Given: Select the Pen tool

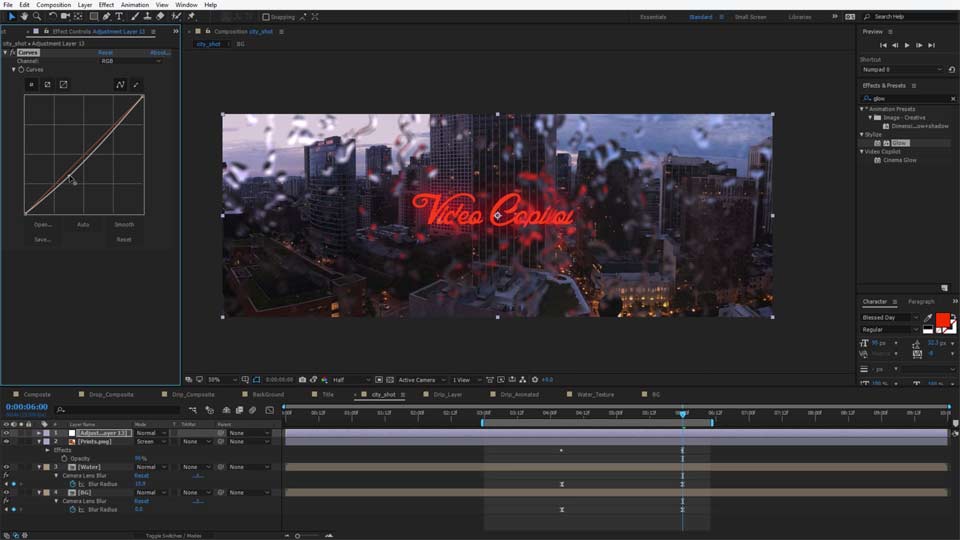Looking at the screenshot, I should 107,16.
